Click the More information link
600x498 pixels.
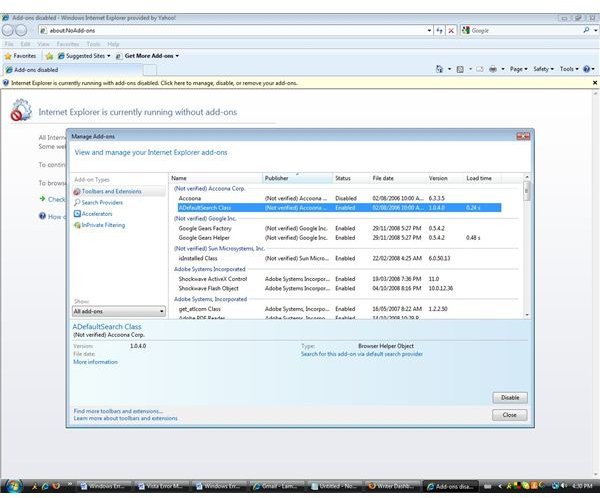tap(95, 362)
